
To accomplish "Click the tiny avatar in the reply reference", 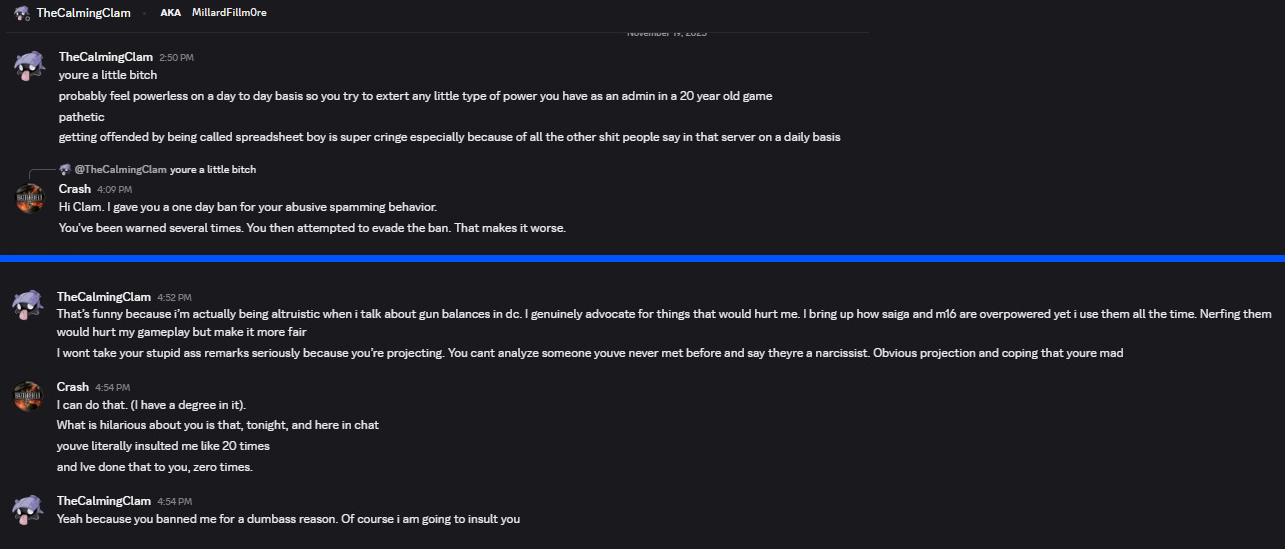I will (x=65, y=170).
